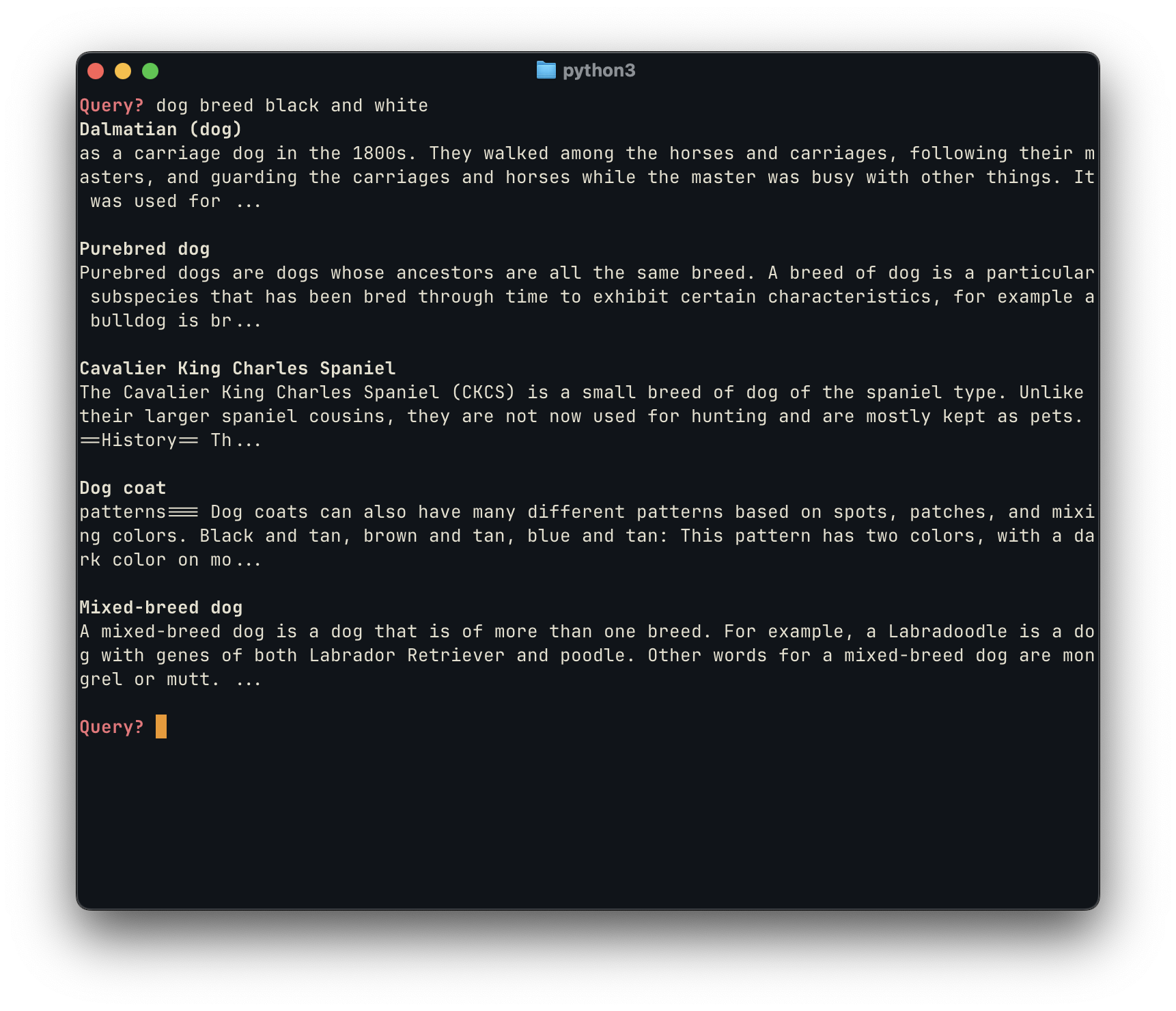
Task: Click the "Dalmatian (dog)" result heading
Action: click(x=160, y=129)
